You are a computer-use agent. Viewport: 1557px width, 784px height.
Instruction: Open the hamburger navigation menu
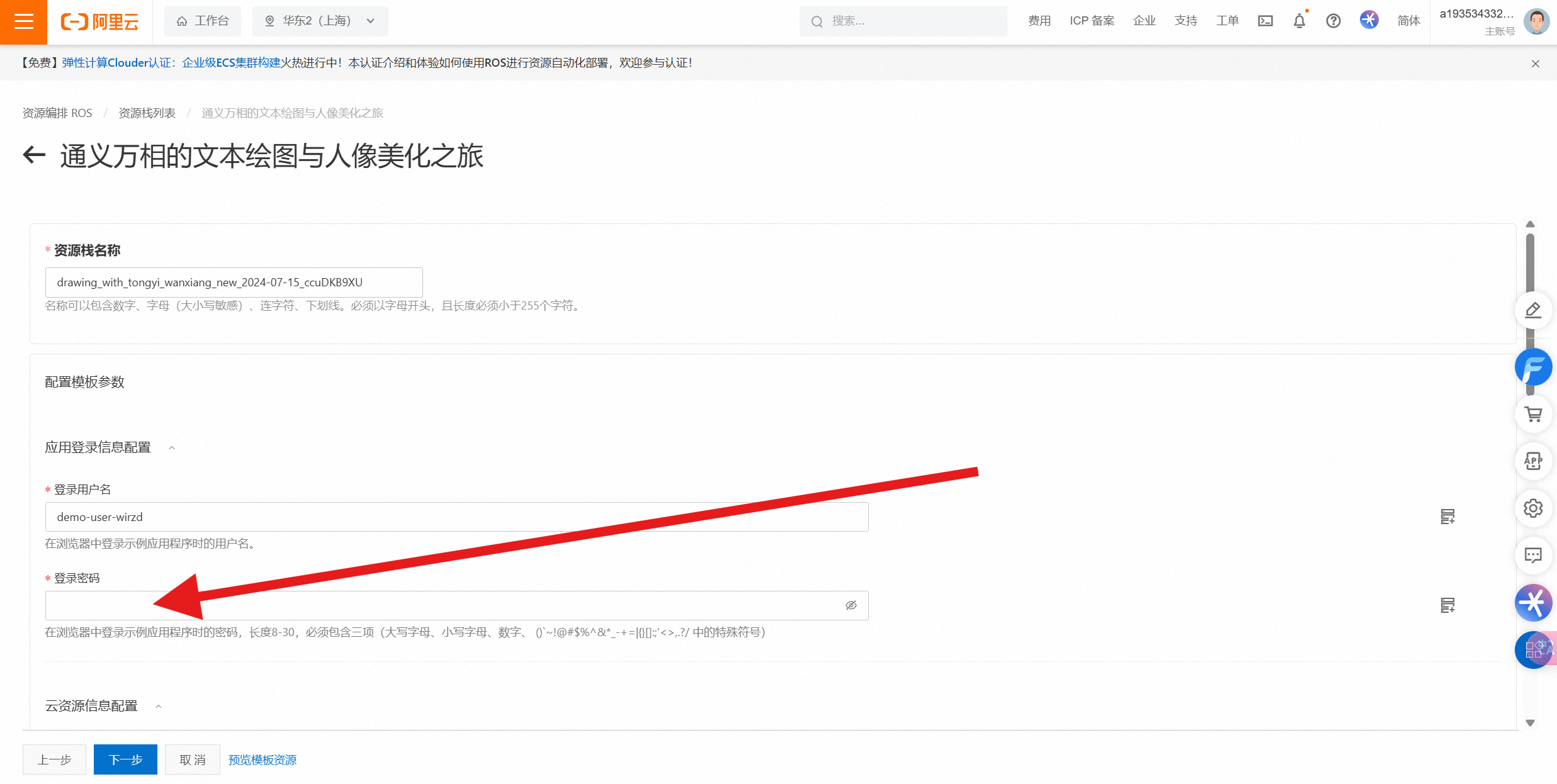coord(23,21)
